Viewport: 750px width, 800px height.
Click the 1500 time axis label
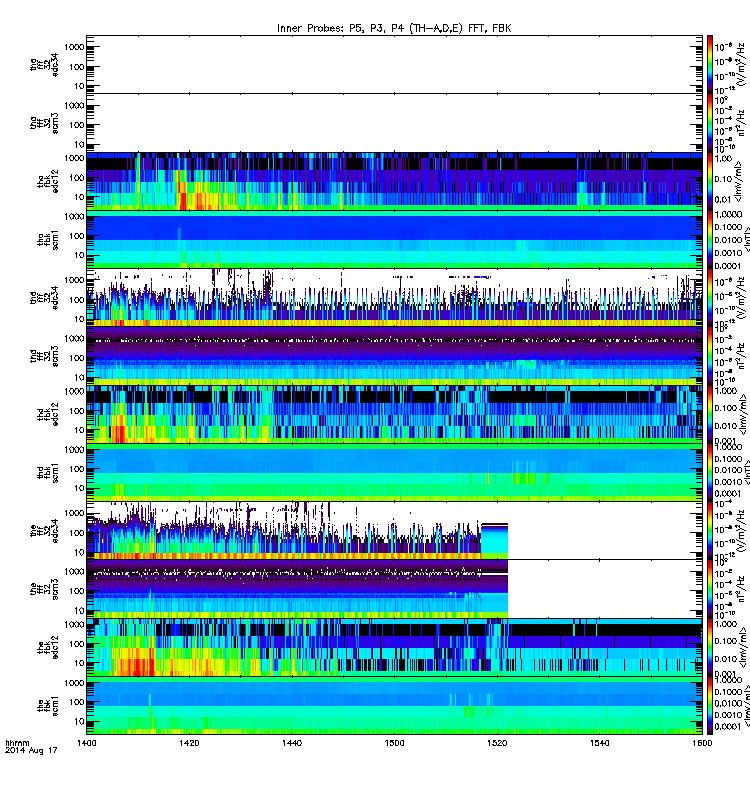[x=394, y=743]
